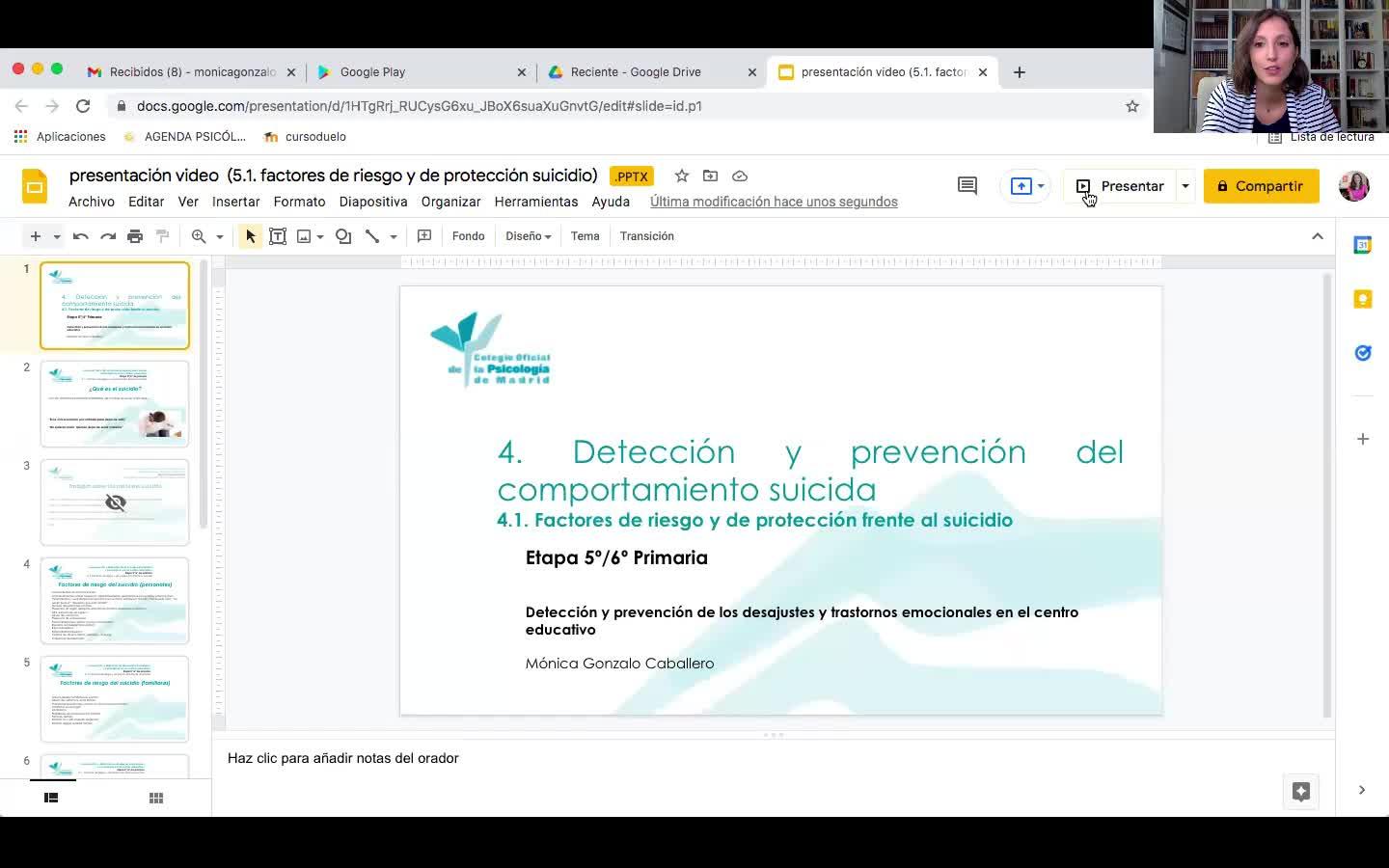
Task: Click the Presentar button
Action: tap(1120, 186)
